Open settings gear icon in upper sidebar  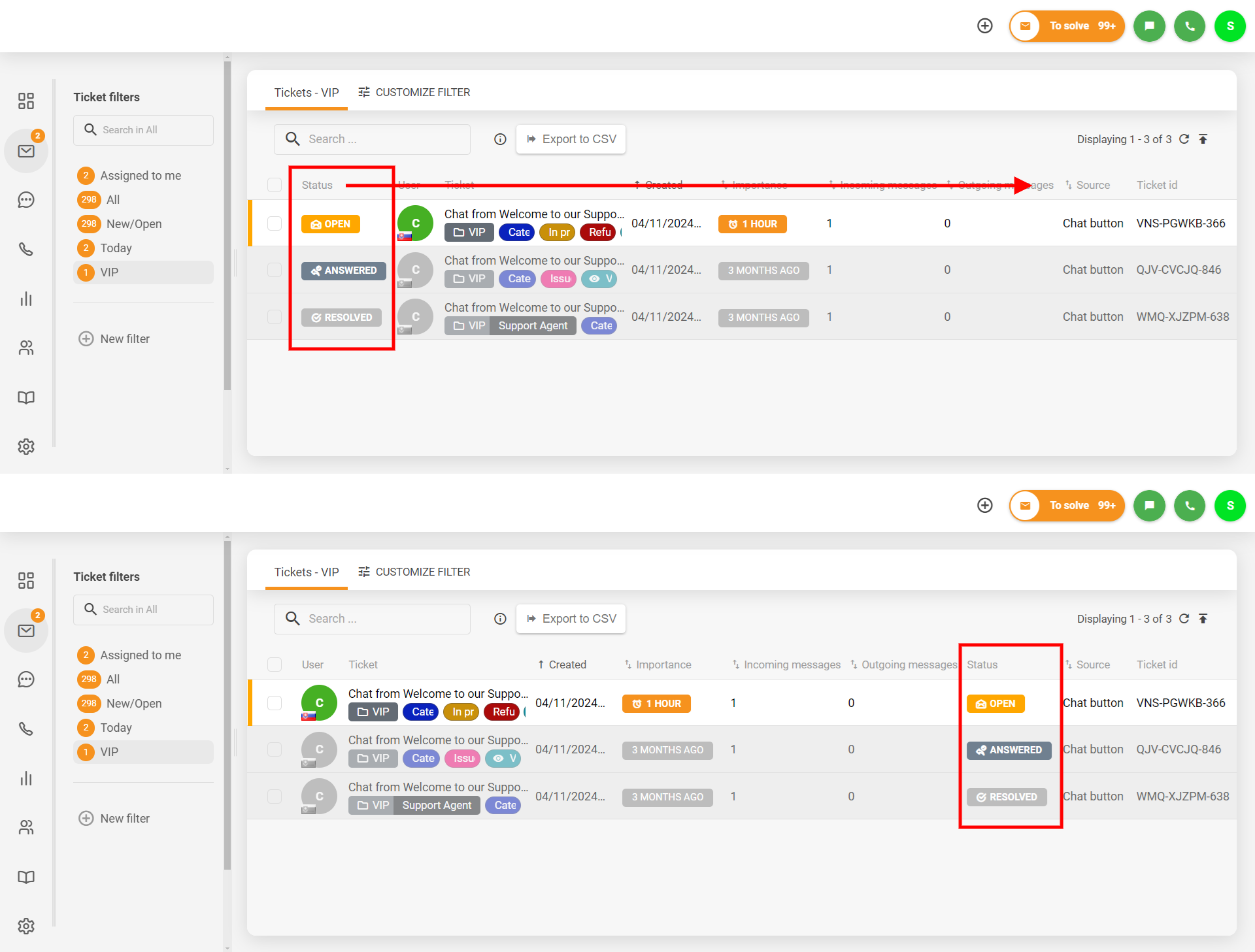point(26,446)
